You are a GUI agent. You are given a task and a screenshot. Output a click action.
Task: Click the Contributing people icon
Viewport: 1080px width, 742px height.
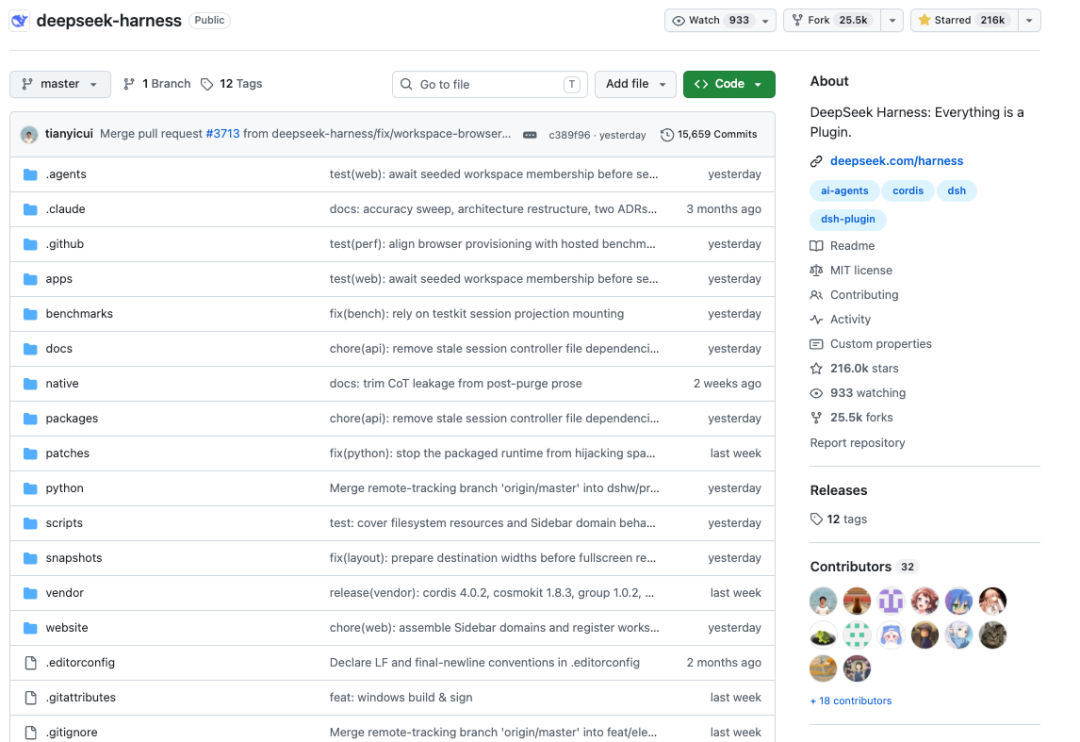click(x=816, y=295)
